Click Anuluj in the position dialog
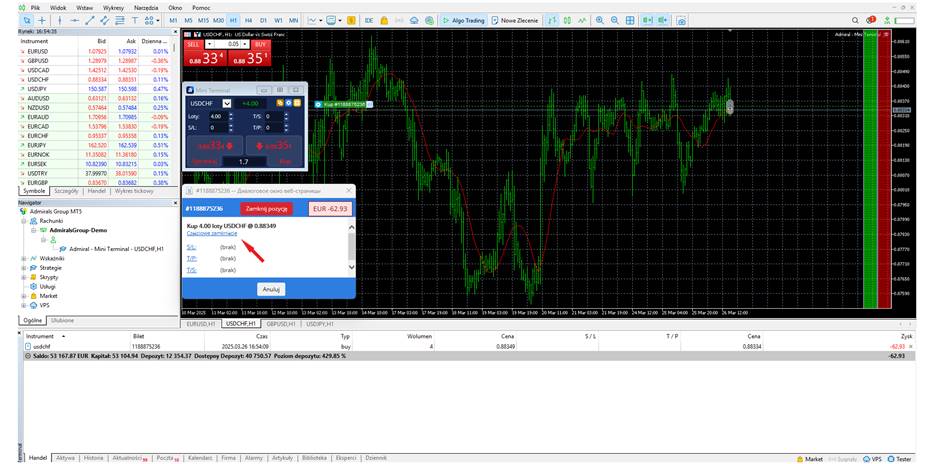 (x=271, y=289)
